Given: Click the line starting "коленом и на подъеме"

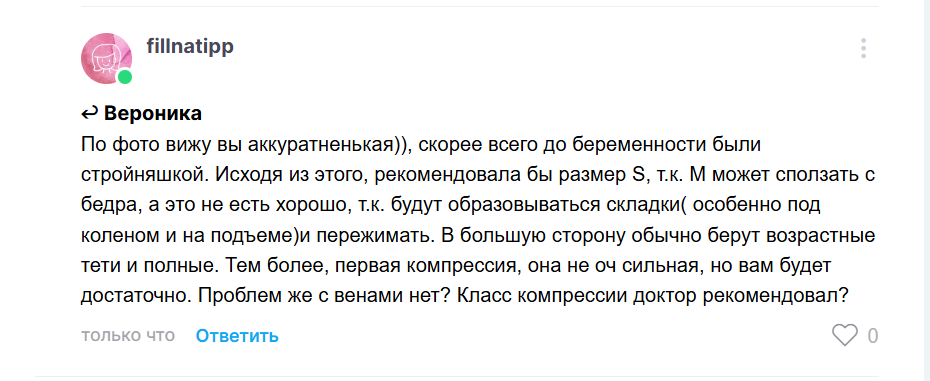Looking at the screenshot, I should tap(478, 236).
